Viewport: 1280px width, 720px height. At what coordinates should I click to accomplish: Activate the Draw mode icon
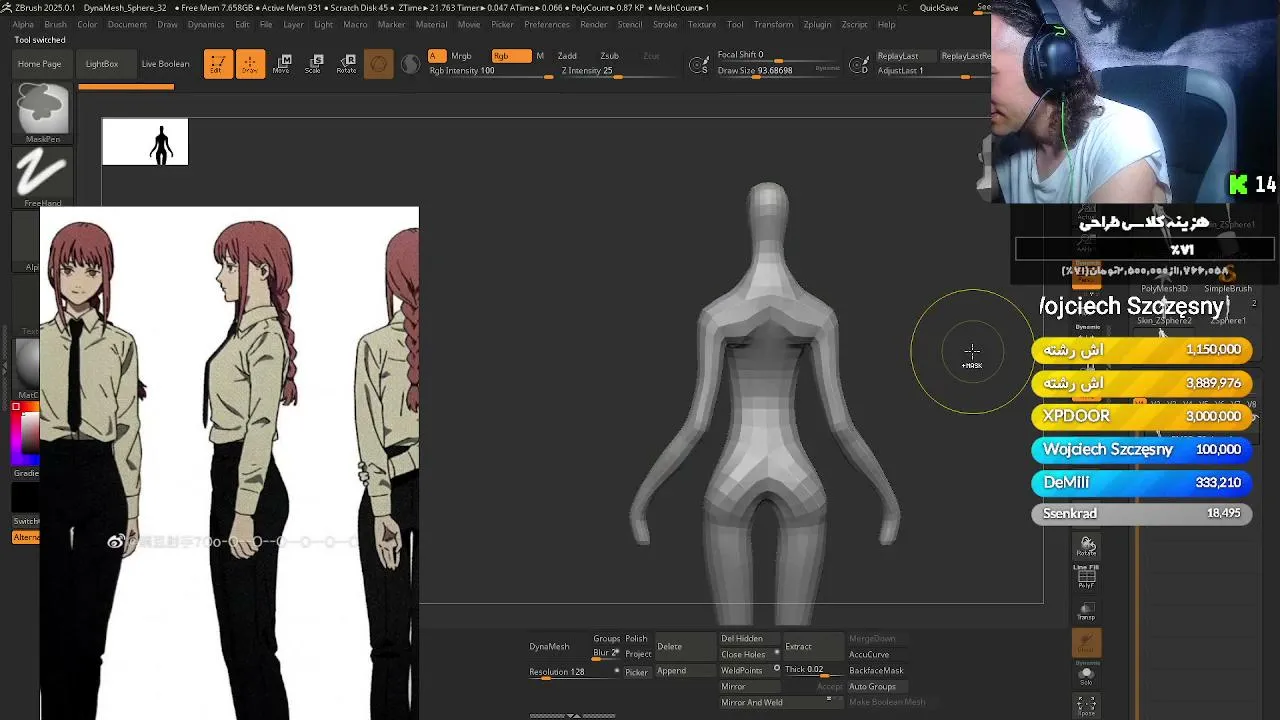250,64
